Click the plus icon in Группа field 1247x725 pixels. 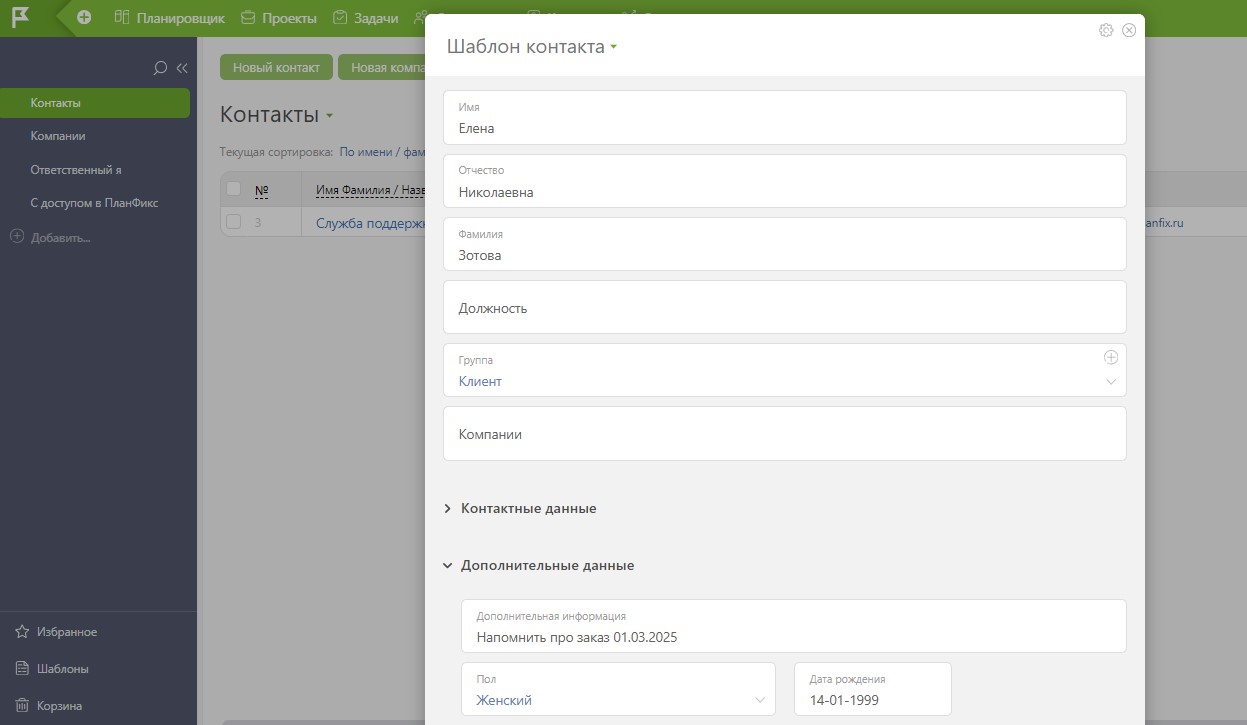pos(1110,357)
